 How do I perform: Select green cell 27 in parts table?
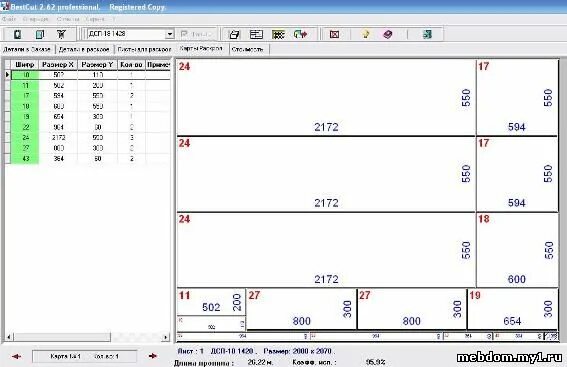coord(25,148)
